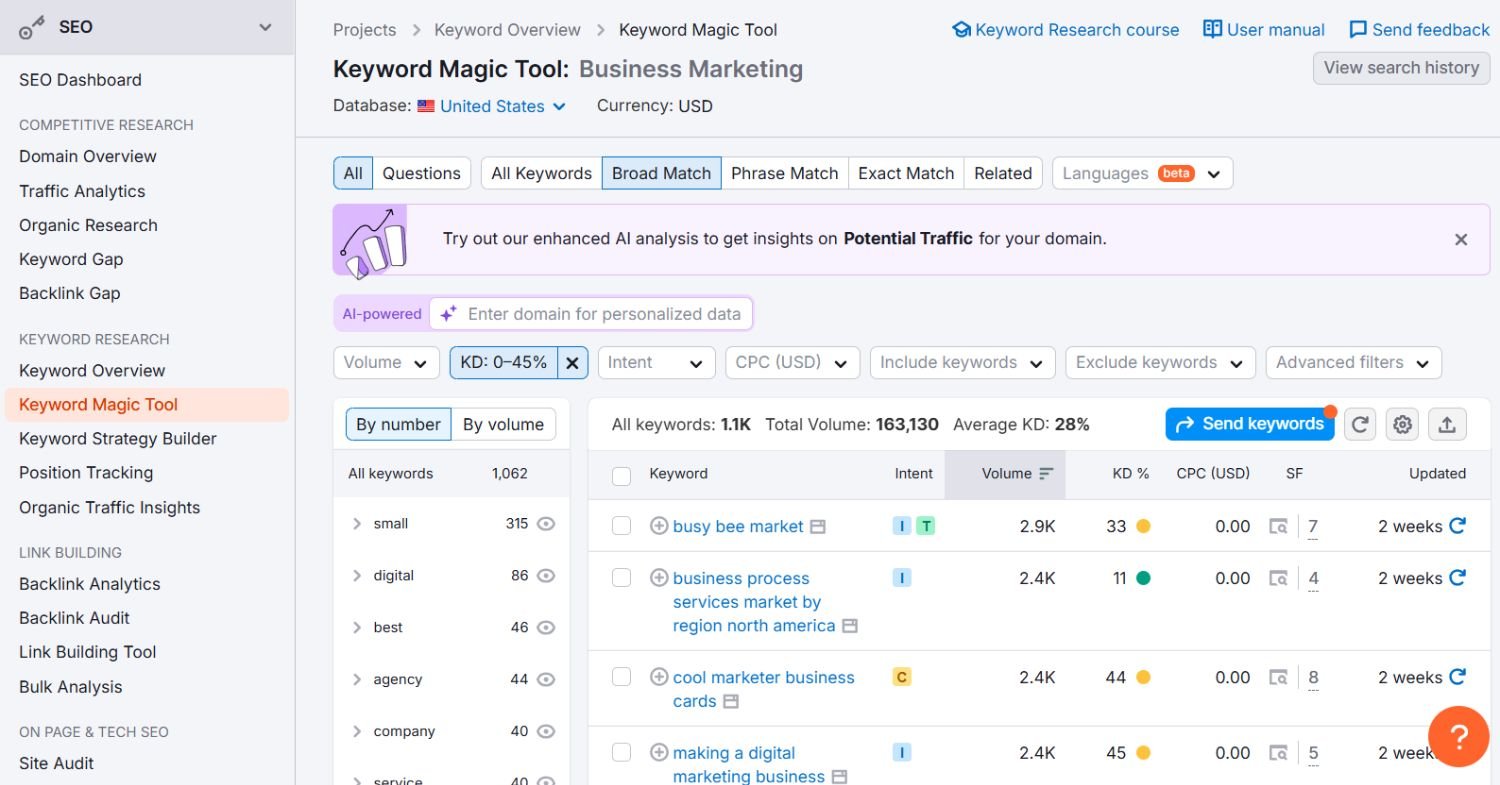This screenshot has height=785, width=1500.
Task: Click add icon beside cool marketer business cards
Action: click(659, 677)
